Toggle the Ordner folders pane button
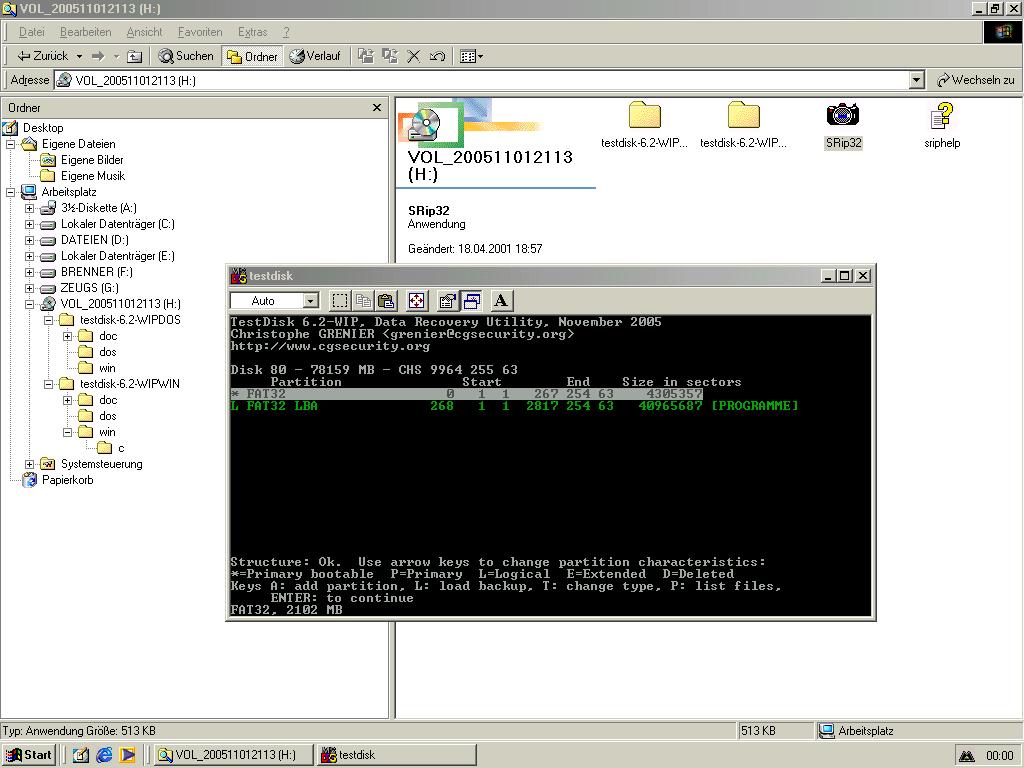 pos(252,56)
